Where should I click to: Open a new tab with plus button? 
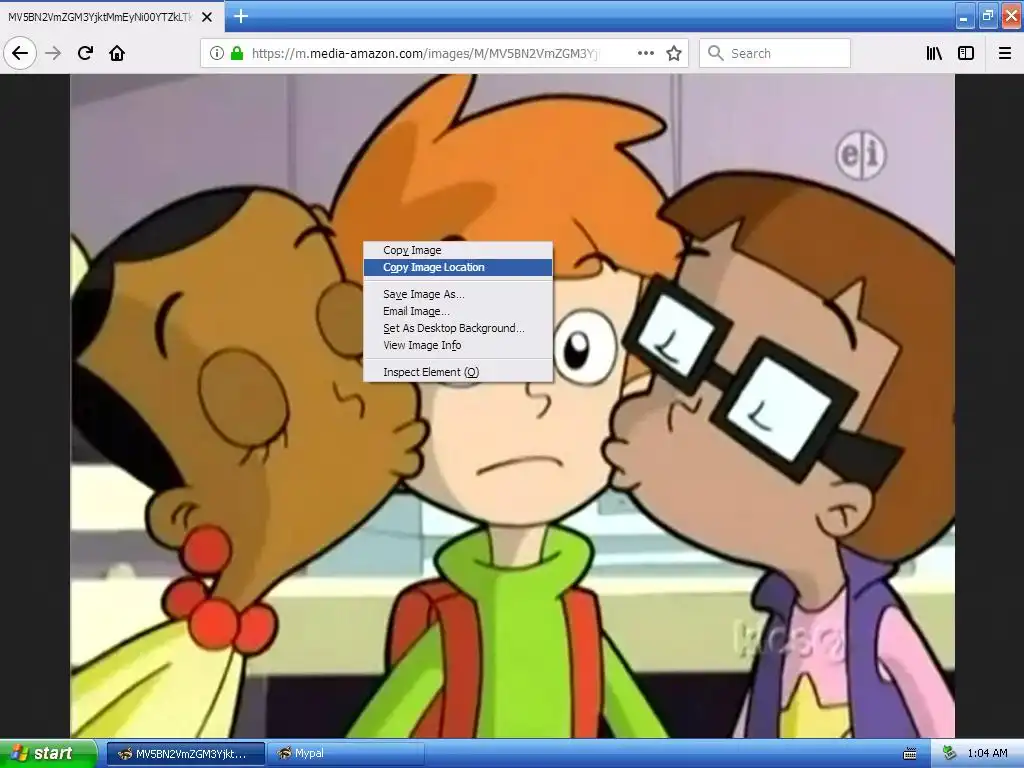240,16
